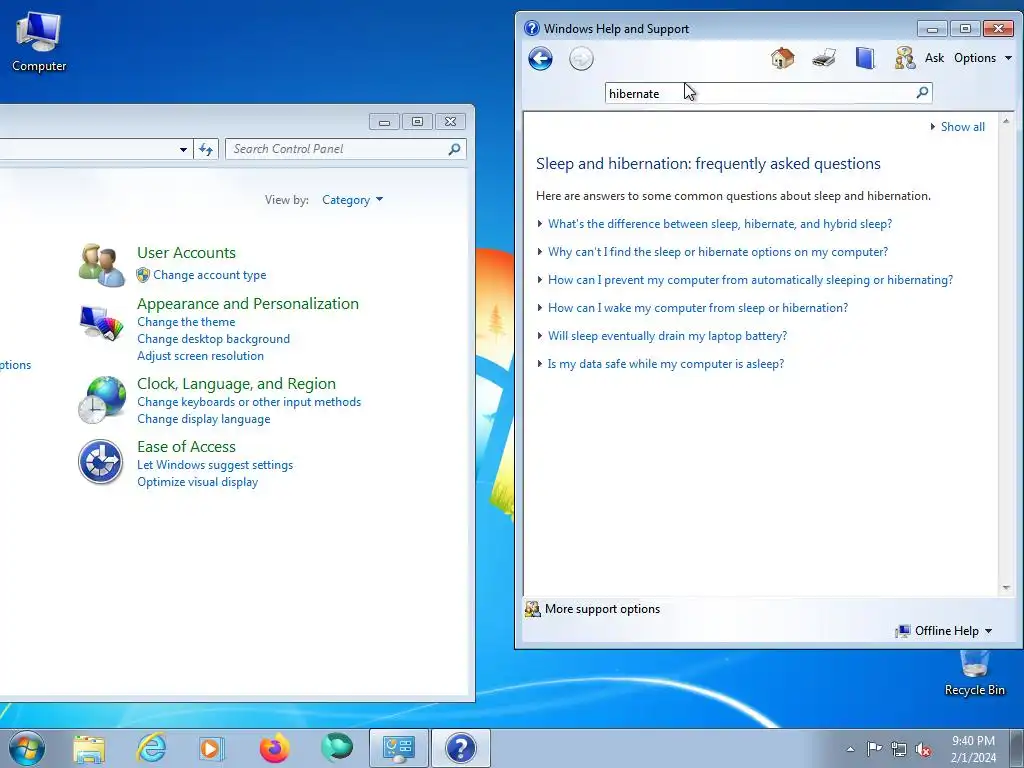
Task: Open Change account type link
Action: [210, 275]
